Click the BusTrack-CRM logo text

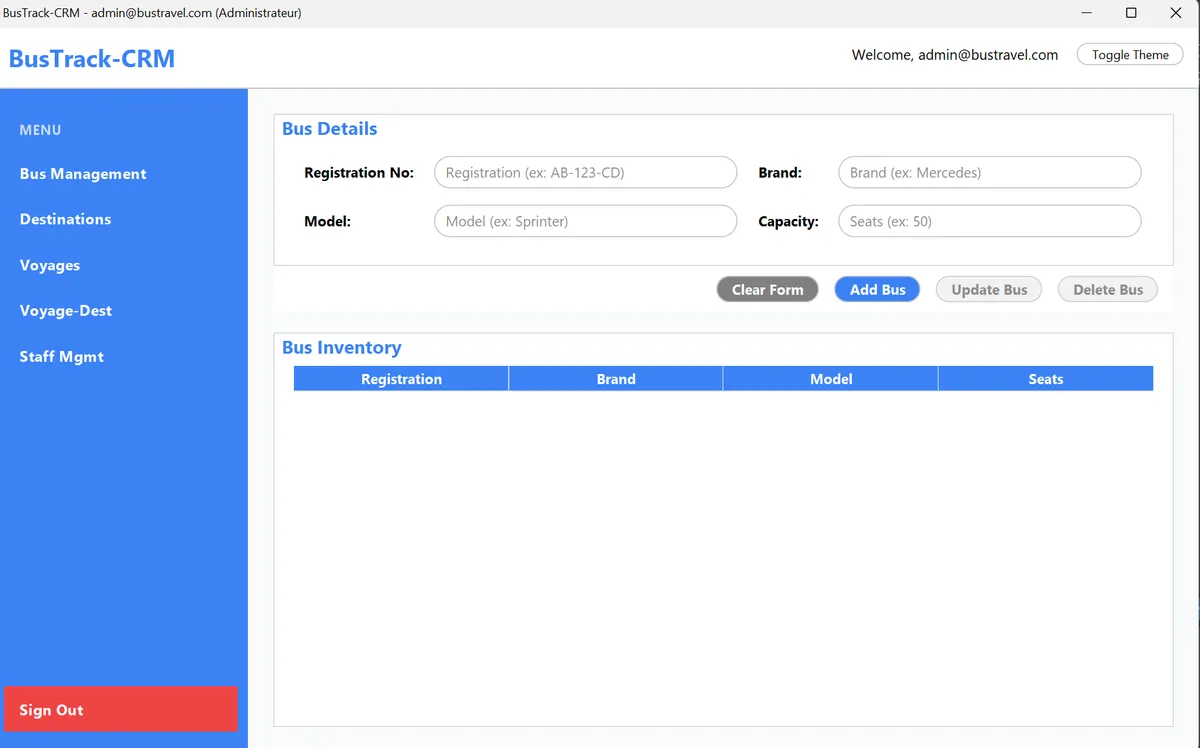pos(91,58)
